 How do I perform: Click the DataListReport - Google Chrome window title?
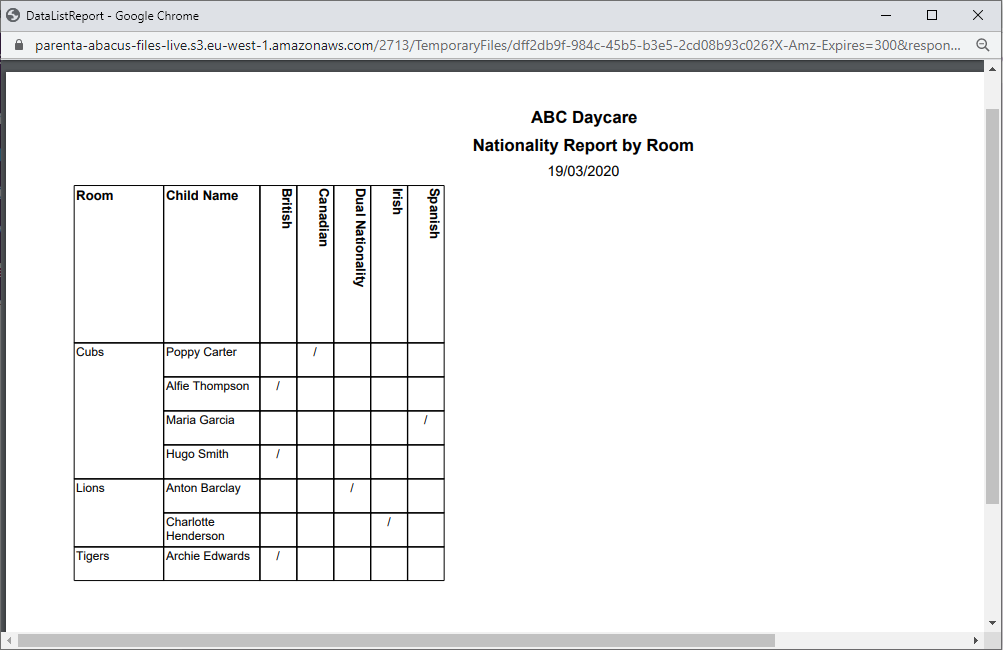[113, 15]
